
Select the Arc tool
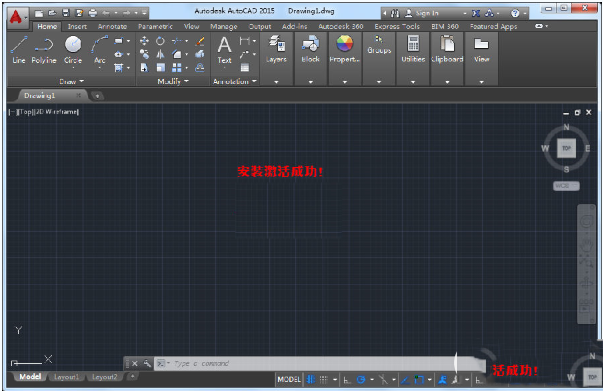[100, 50]
